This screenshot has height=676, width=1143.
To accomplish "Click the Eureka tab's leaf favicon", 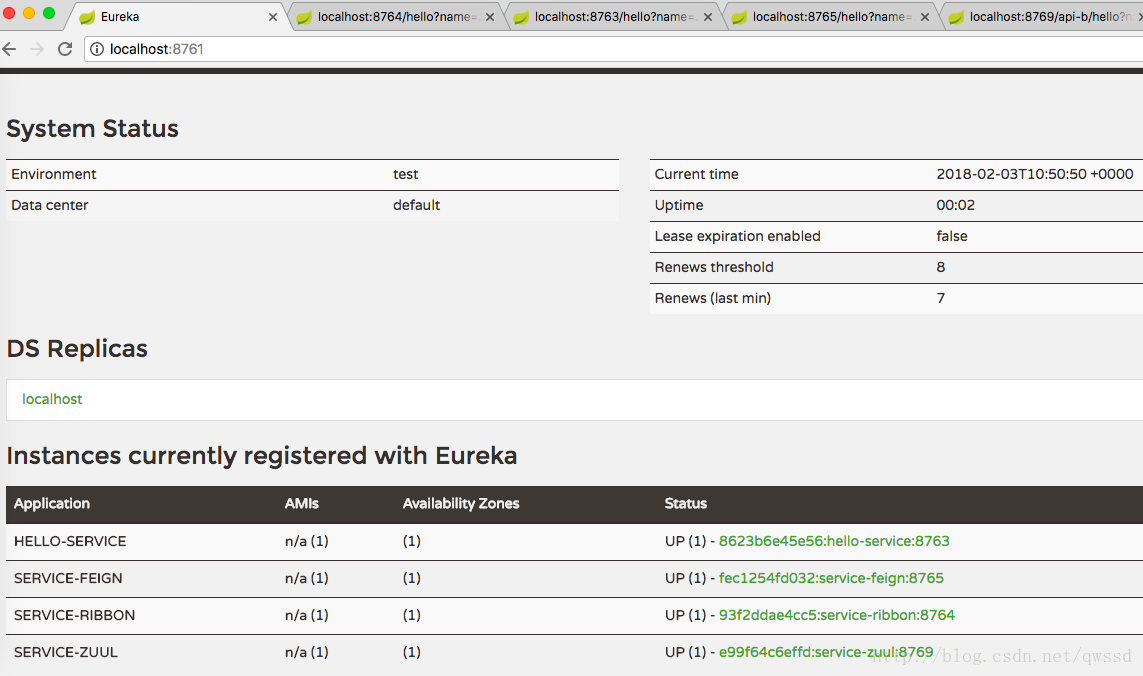I will point(87,17).
